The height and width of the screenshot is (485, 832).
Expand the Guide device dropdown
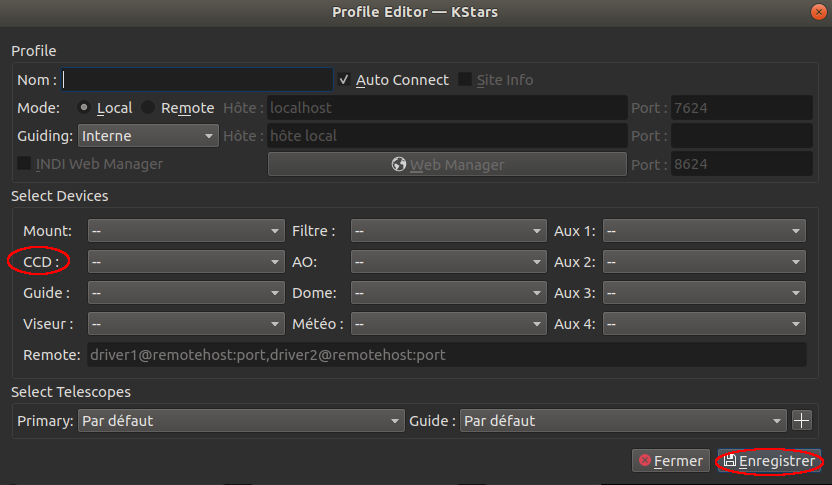coord(186,294)
